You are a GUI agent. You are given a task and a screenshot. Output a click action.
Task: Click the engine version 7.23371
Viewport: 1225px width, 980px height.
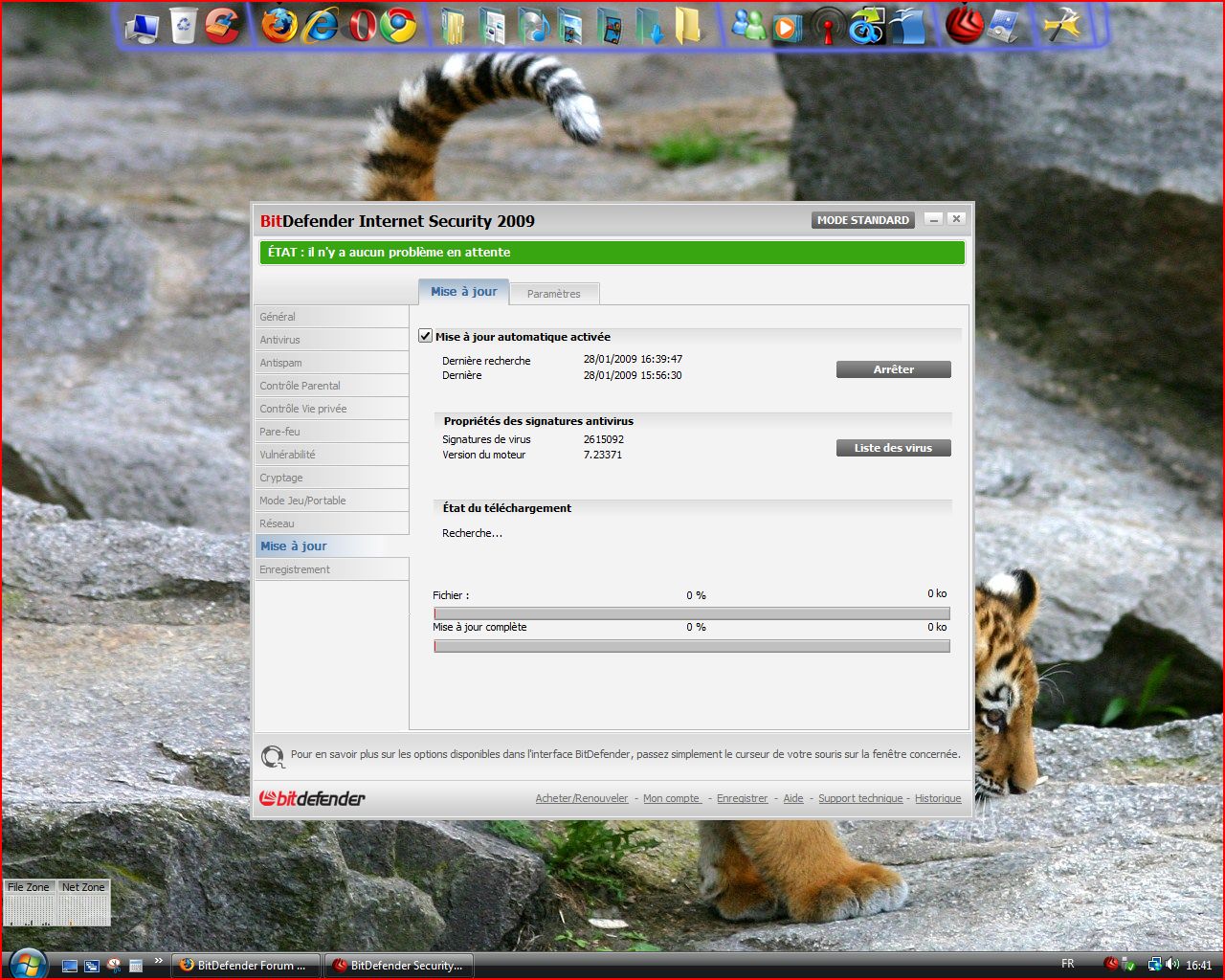click(603, 455)
